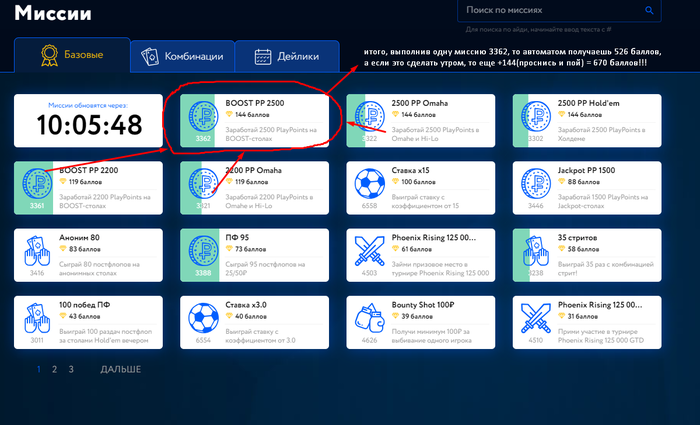Click description 'Сыграй 80 постфлопов на анонимных столах'
700x425 pixels.
point(99,269)
